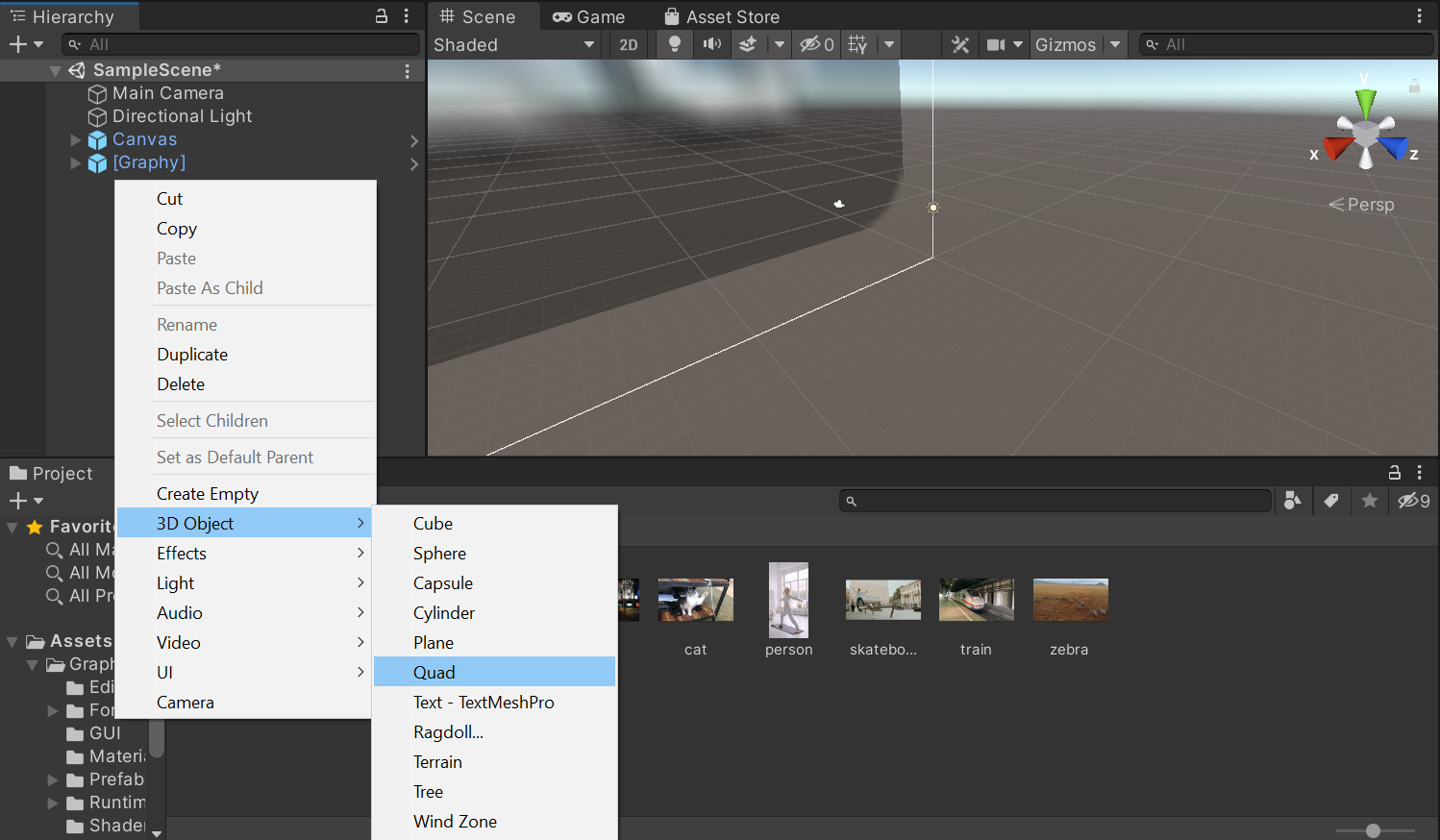Select Quad from the 3D Object submenu
The height and width of the screenshot is (840, 1440).
coord(434,673)
